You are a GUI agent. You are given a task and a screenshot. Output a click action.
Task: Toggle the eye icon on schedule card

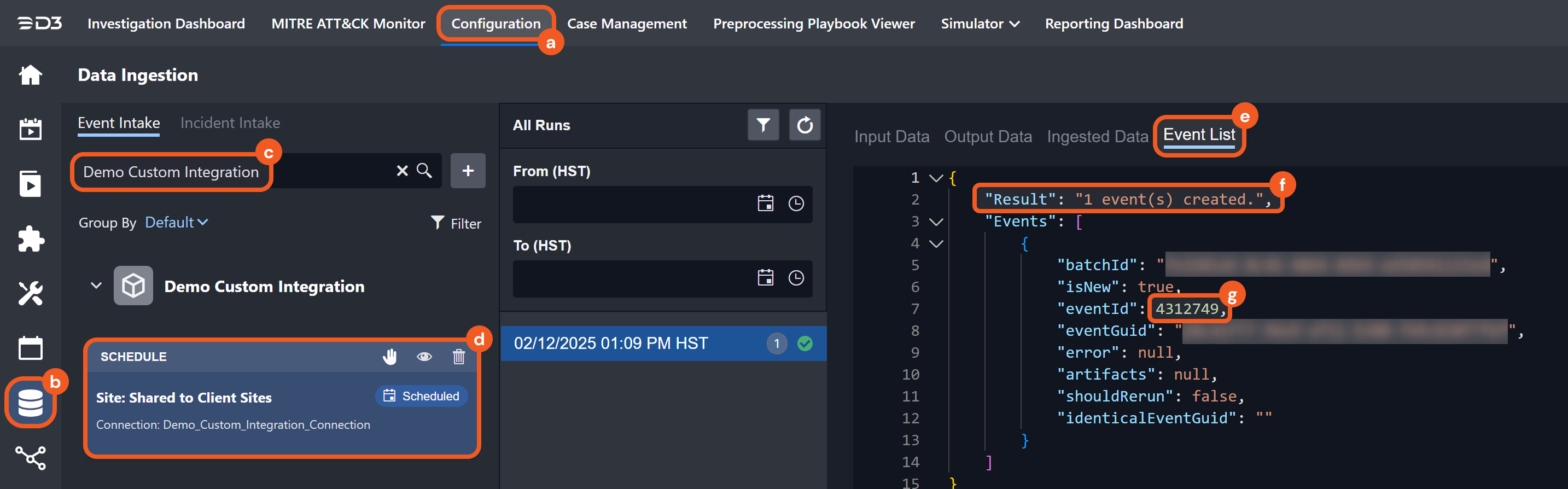click(424, 356)
